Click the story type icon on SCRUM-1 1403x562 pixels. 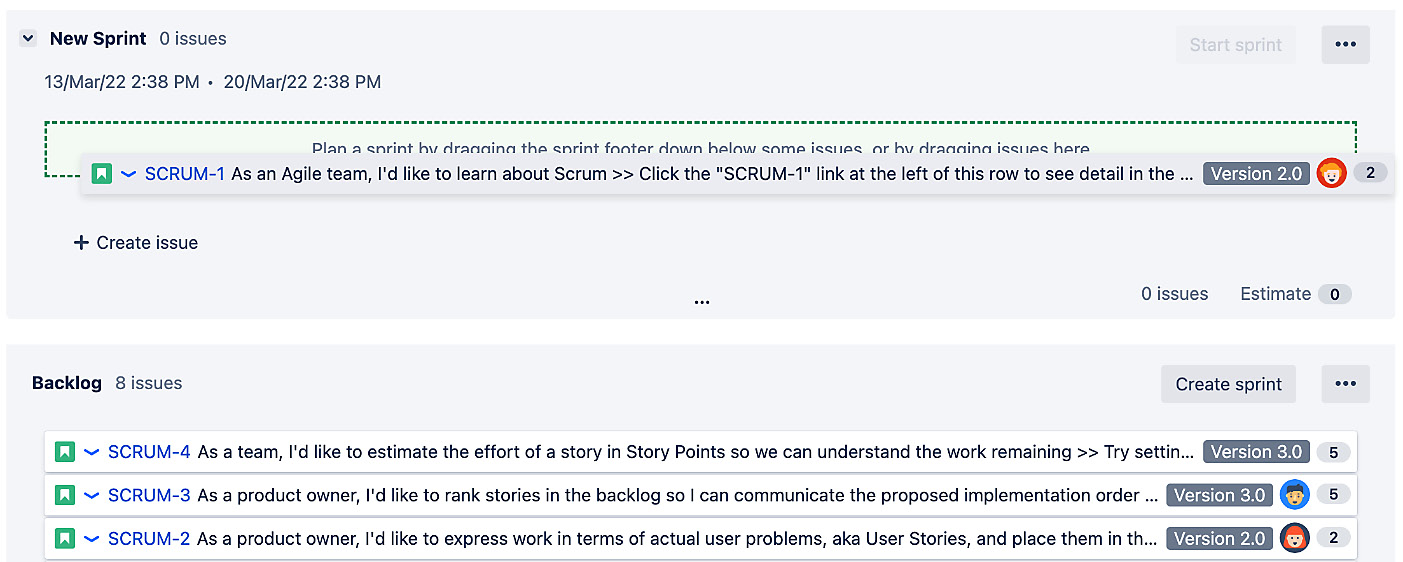101,173
